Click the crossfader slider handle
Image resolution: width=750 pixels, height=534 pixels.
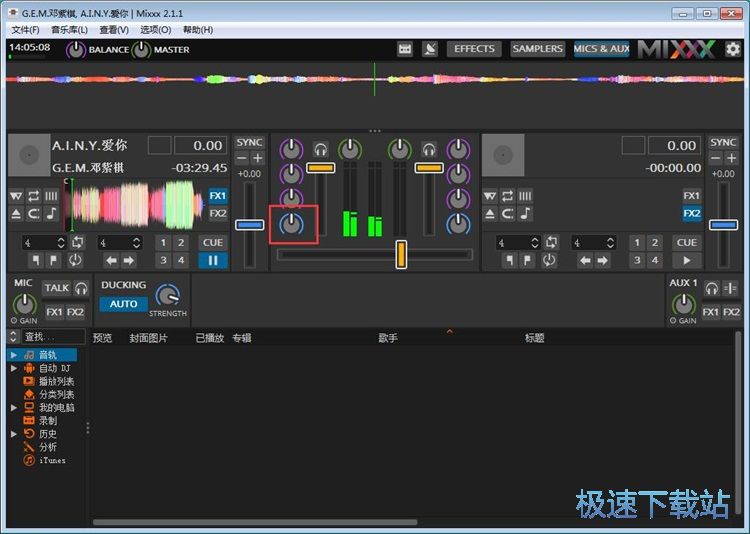(401, 254)
